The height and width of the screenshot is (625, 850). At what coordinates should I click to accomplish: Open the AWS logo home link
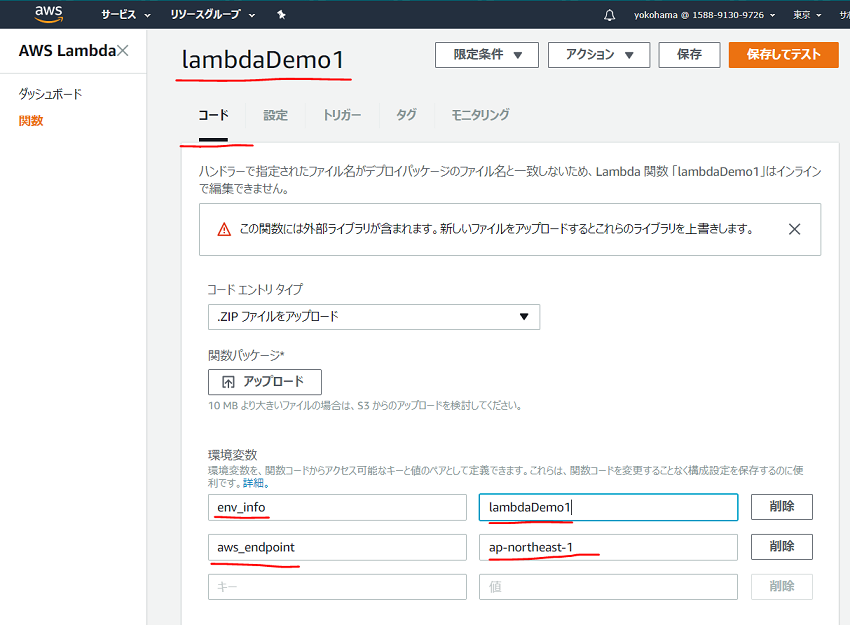[x=49, y=14]
